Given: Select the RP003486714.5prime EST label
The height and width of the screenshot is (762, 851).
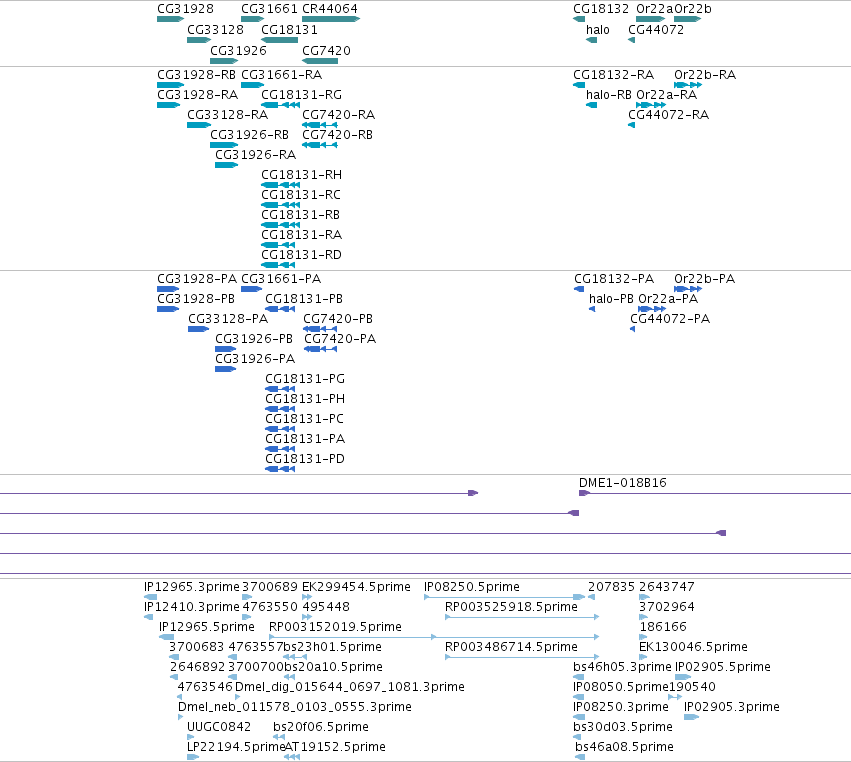Looking at the screenshot, I should click(x=511, y=646).
